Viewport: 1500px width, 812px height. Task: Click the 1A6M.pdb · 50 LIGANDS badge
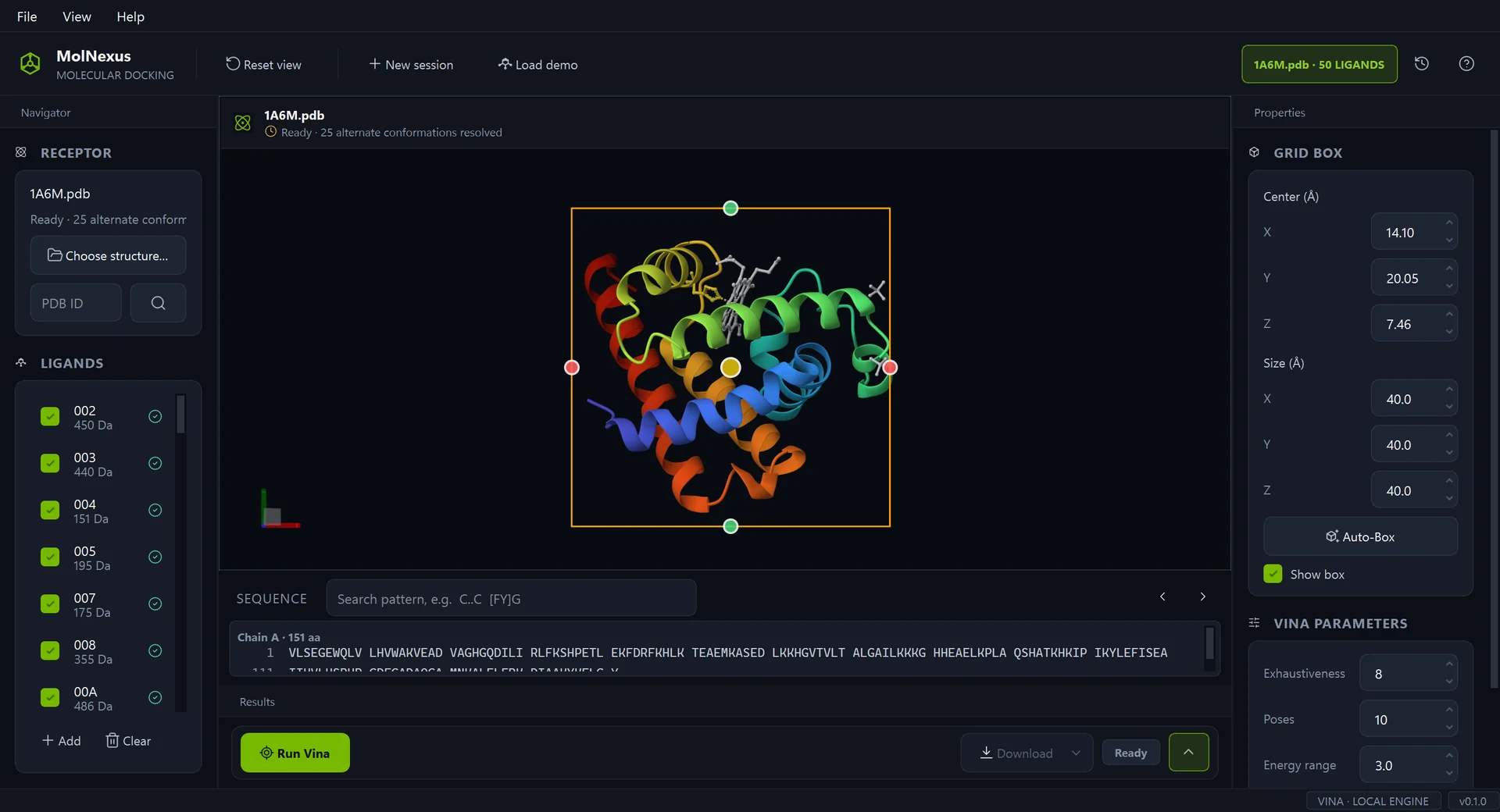pyautogui.click(x=1319, y=64)
